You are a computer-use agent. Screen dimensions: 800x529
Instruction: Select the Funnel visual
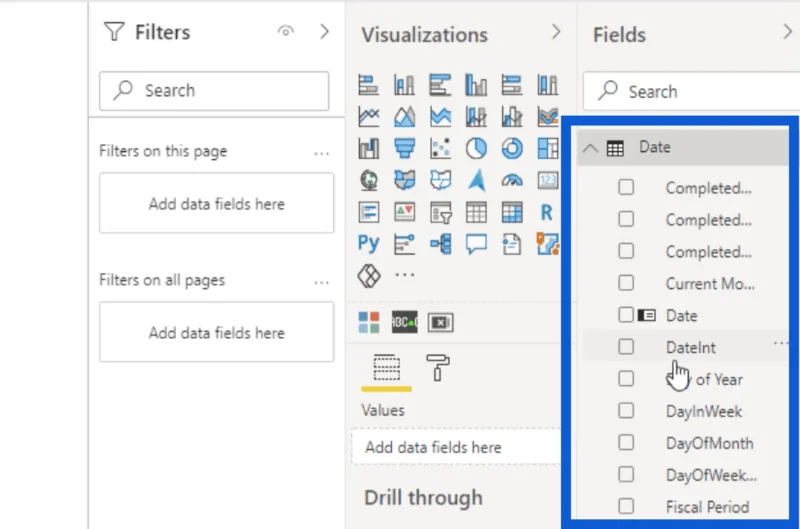click(x=404, y=148)
